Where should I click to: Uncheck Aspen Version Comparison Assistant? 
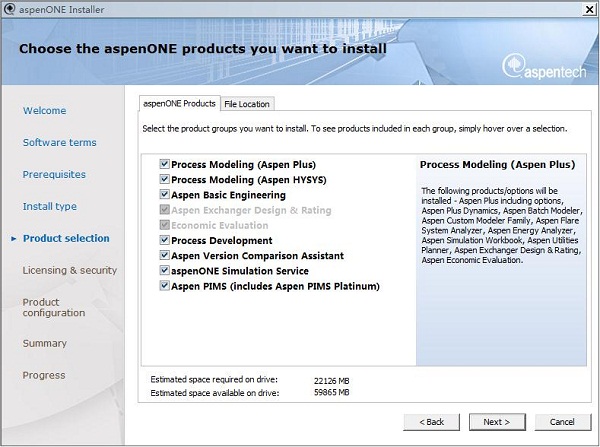[164, 256]
